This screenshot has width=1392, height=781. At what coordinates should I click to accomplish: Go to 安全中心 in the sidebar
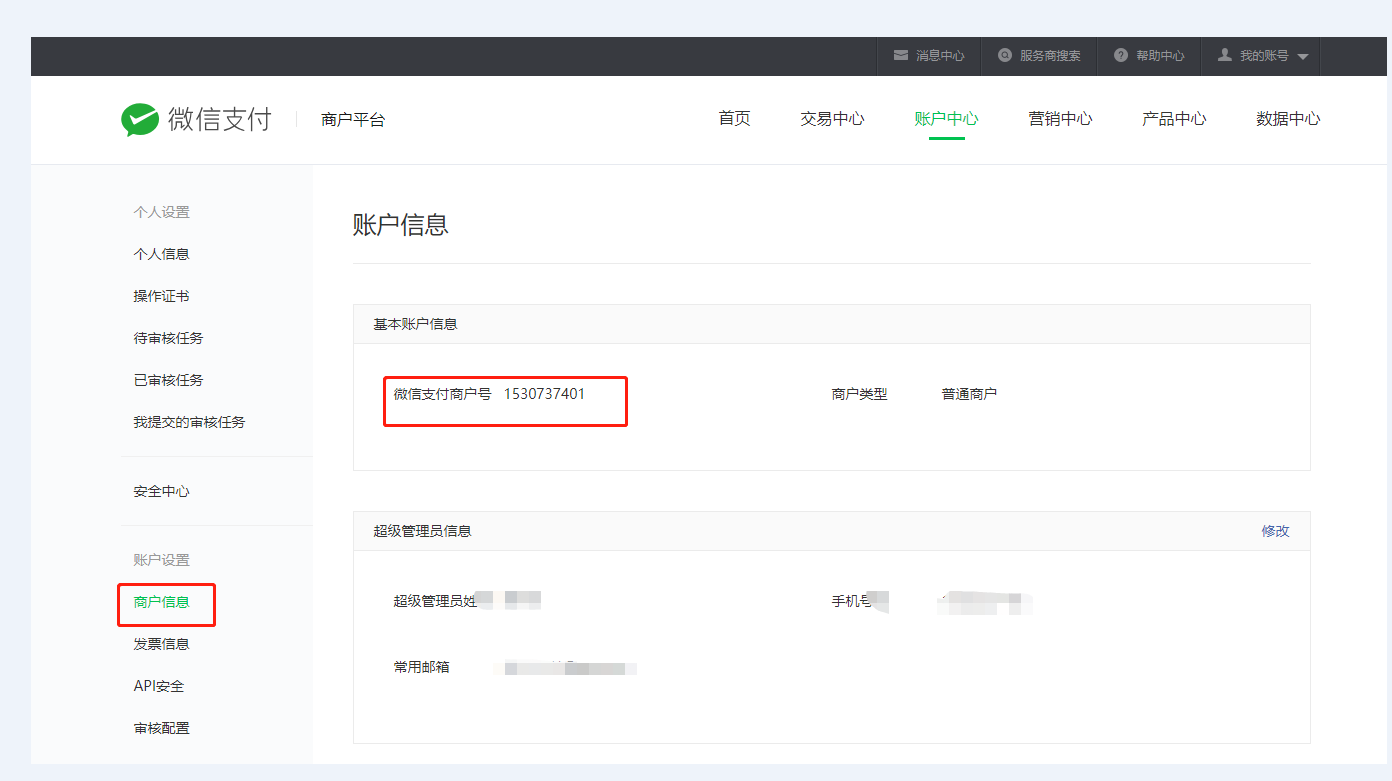[x=162, y=491]
